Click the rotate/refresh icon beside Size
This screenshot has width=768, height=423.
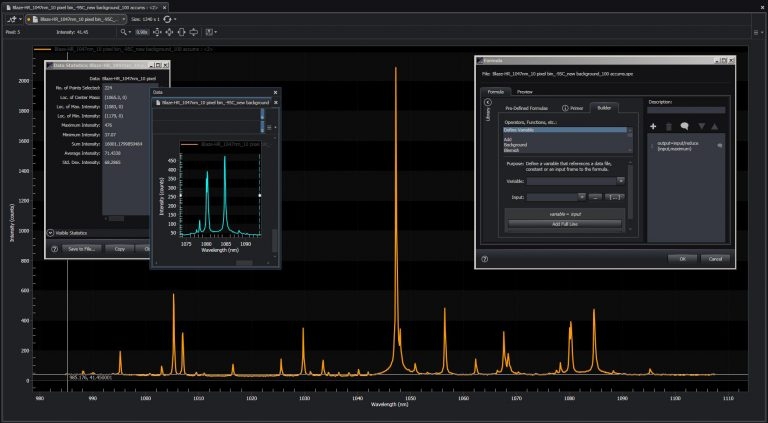167,19
